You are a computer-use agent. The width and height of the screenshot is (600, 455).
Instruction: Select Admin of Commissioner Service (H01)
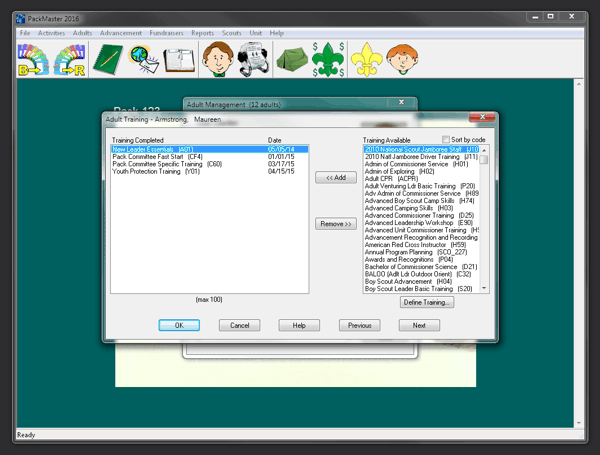tap(421, 164)
